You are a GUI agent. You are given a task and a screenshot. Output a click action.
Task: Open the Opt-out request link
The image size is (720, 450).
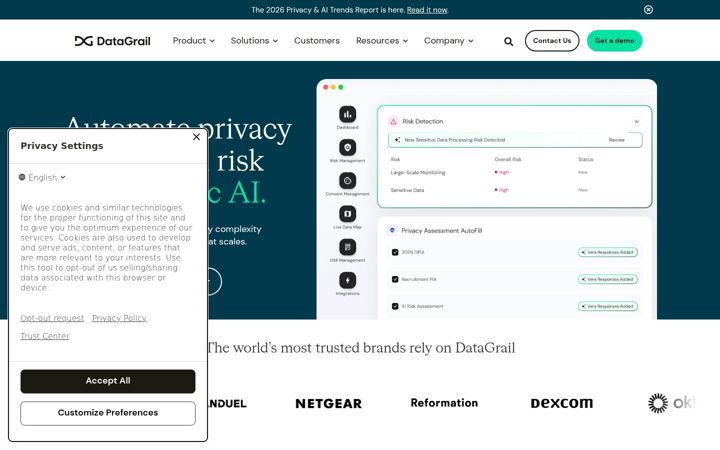[52, 318]
